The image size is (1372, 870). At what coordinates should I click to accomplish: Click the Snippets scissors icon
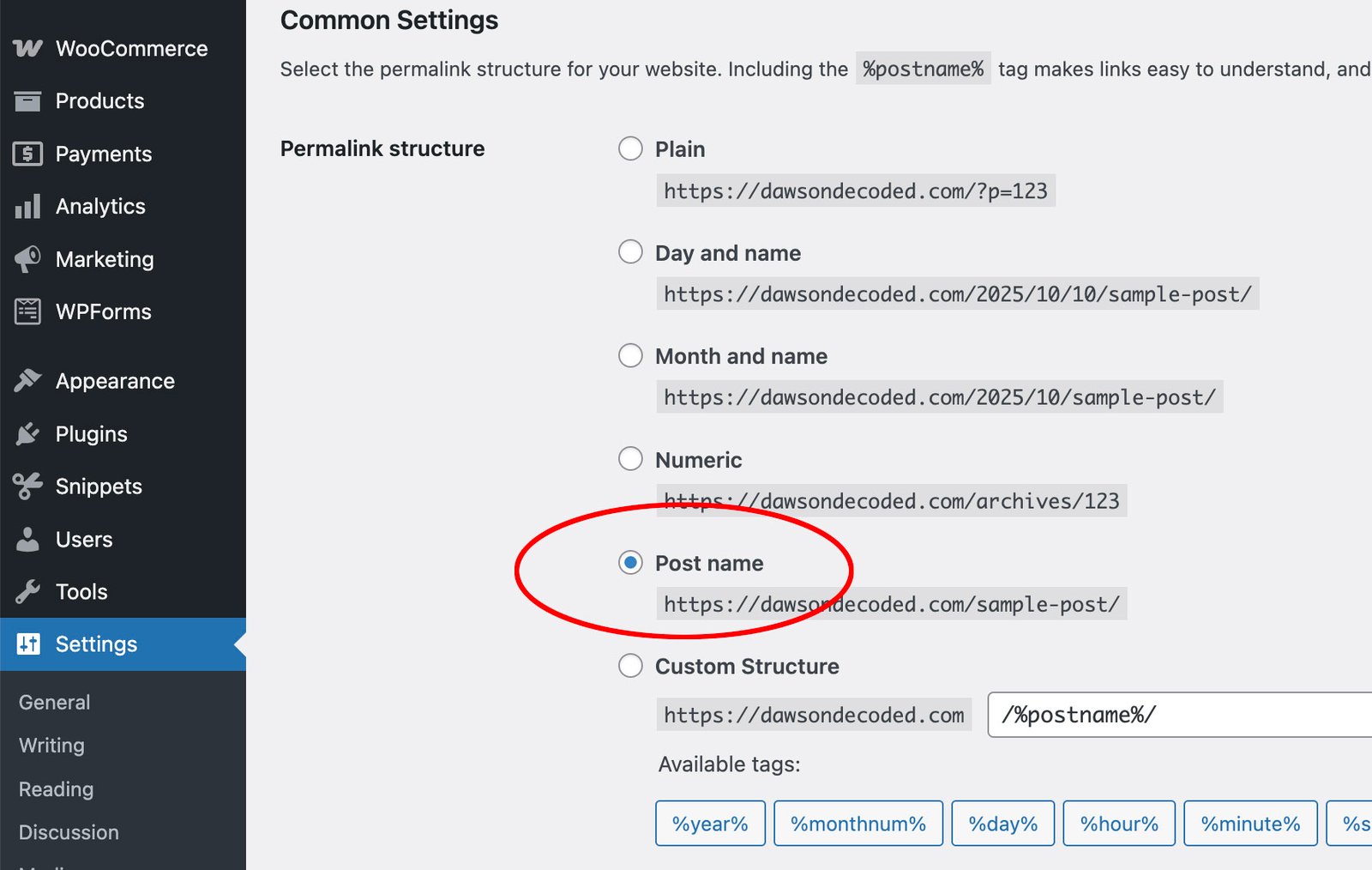pyautogui.click(x=27, y=486)
